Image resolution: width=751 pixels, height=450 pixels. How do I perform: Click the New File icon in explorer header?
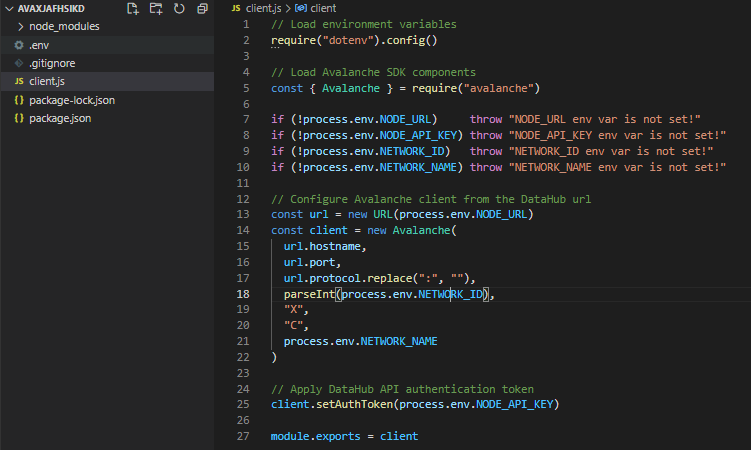[x=133, y=9]
